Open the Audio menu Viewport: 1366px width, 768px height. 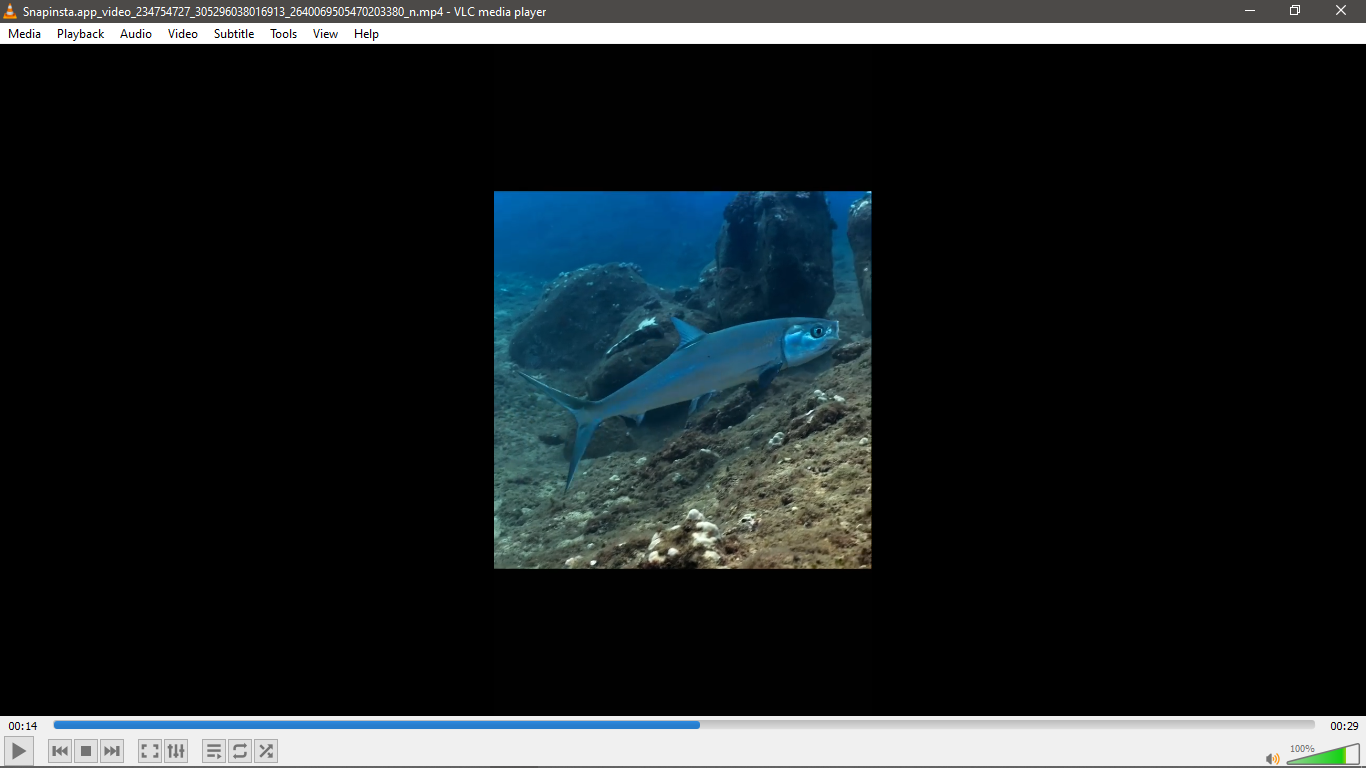click(x=136, y=34)
